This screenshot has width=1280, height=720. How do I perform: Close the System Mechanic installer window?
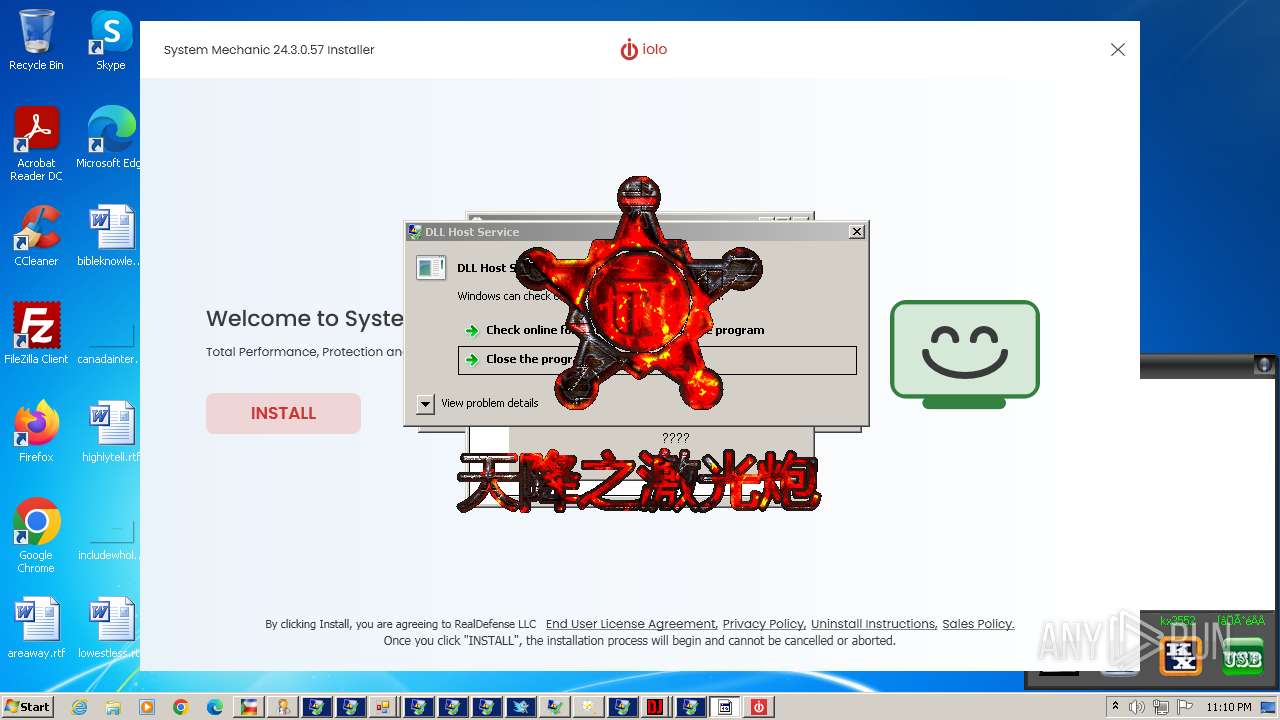click(1118, 49)
